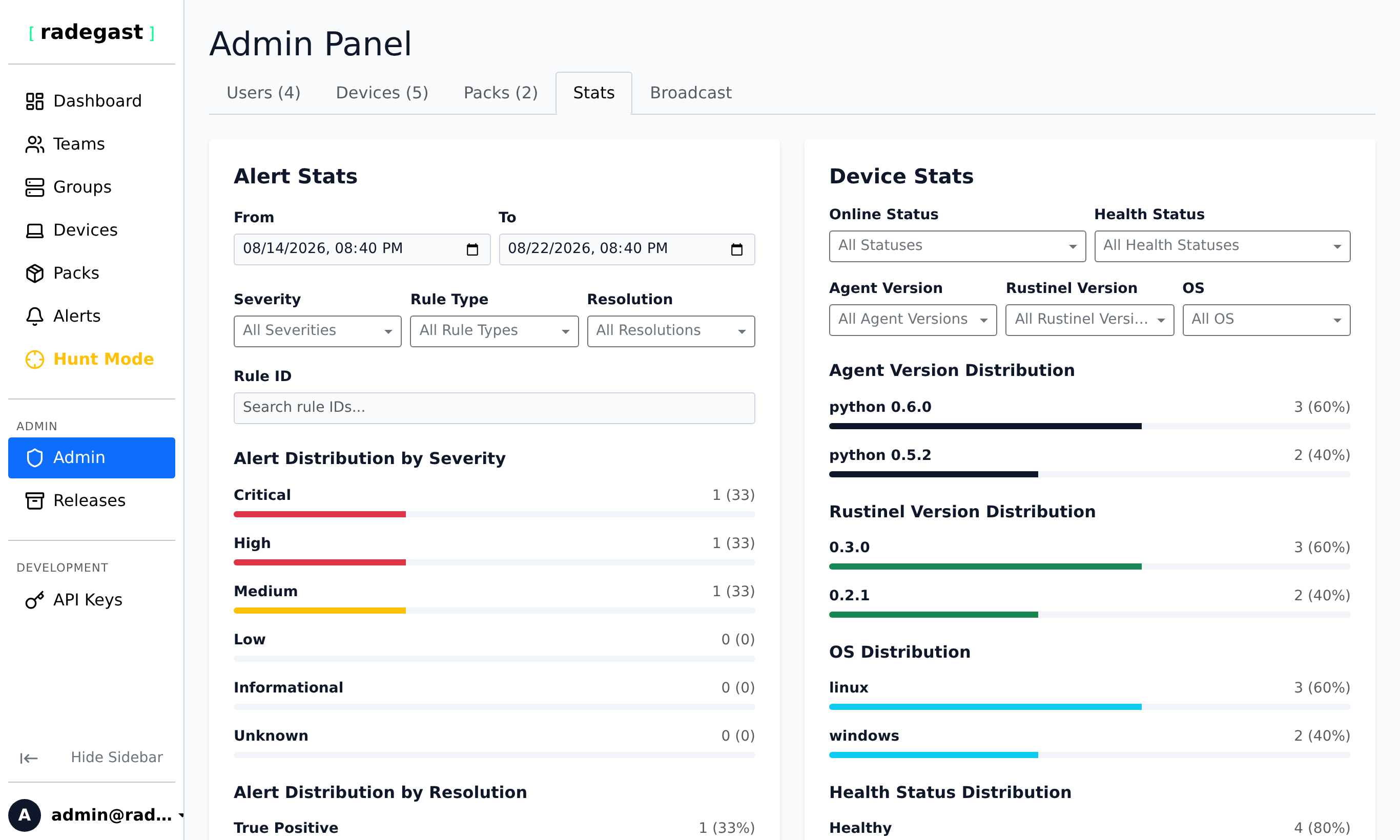Viewport: 1400px width, 840px height.
Task: Click the python 0.6.0 distribution bar
Action: pyautogui.click(x=1089, y=426)
